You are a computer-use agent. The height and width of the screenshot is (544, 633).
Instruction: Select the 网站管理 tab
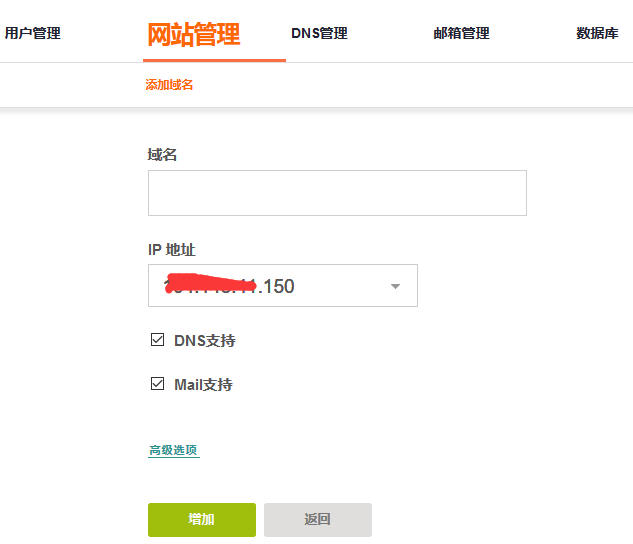194,35
